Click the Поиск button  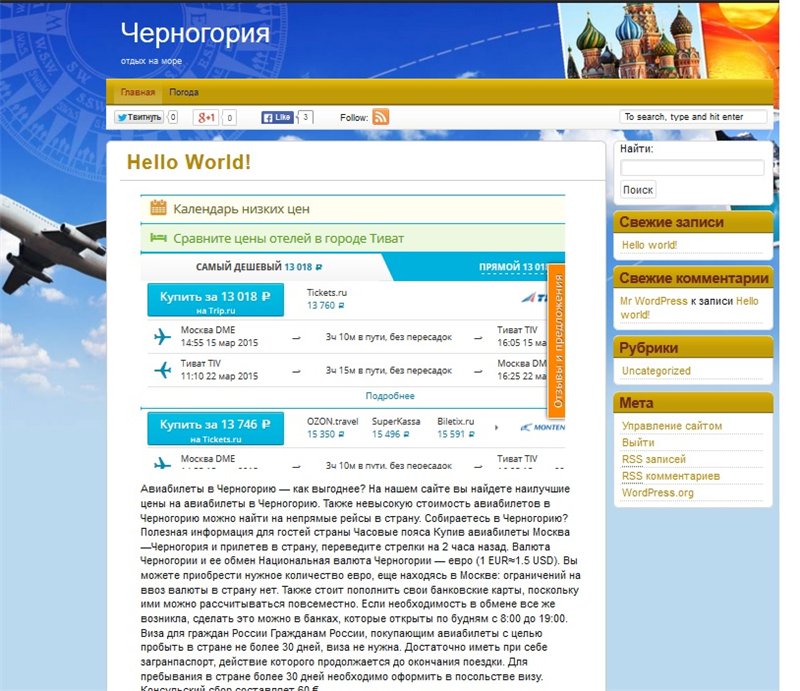tap(638, 190)
